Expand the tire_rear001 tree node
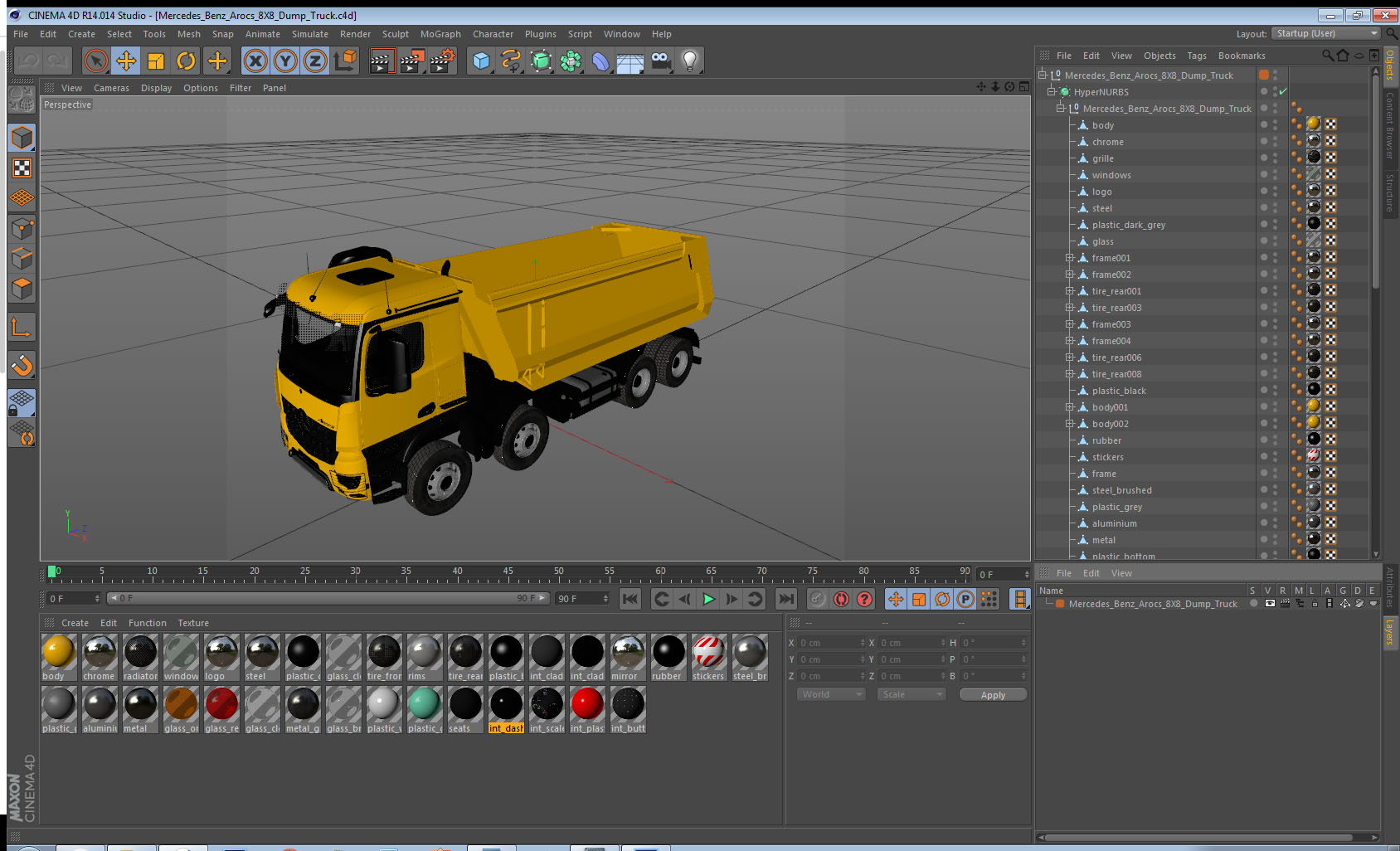Image resolution: width=1400 pixels, height=851 pixels. [x=1070, y=291]
